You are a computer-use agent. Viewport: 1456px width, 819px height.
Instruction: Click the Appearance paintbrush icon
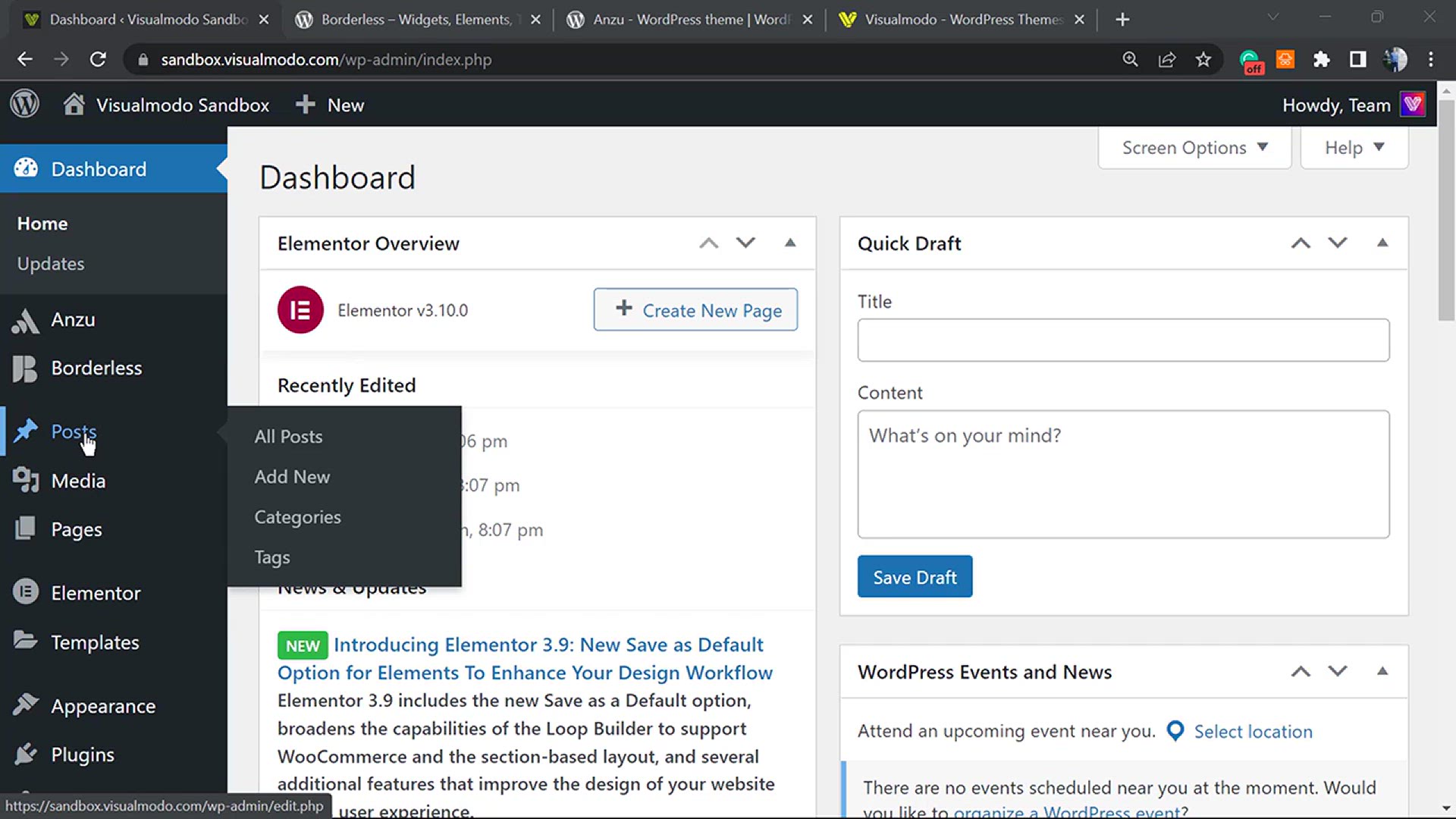coord(26,705)
